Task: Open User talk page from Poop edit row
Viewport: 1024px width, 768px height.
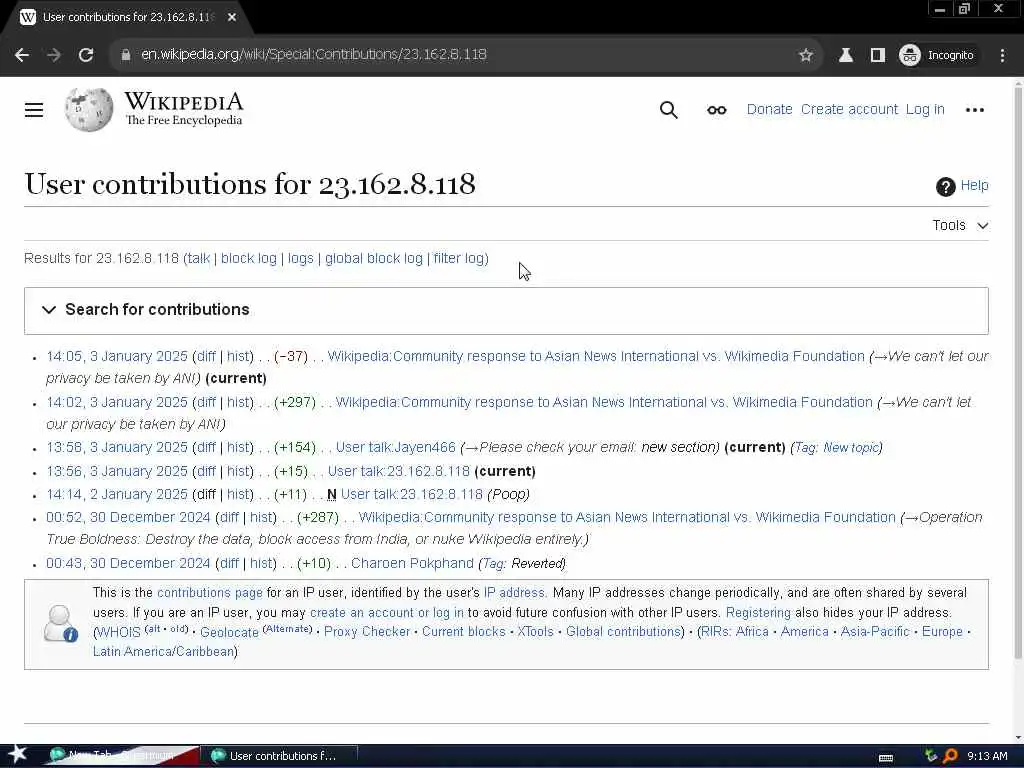Action: [x=411, y=494]
